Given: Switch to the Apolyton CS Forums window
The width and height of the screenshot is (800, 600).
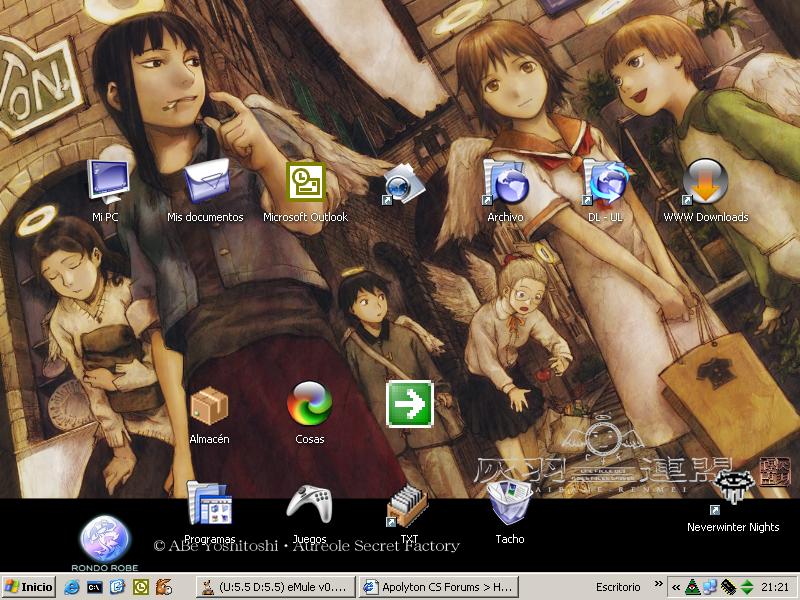Looking at the screenshot, I should (x=438, y=587).
